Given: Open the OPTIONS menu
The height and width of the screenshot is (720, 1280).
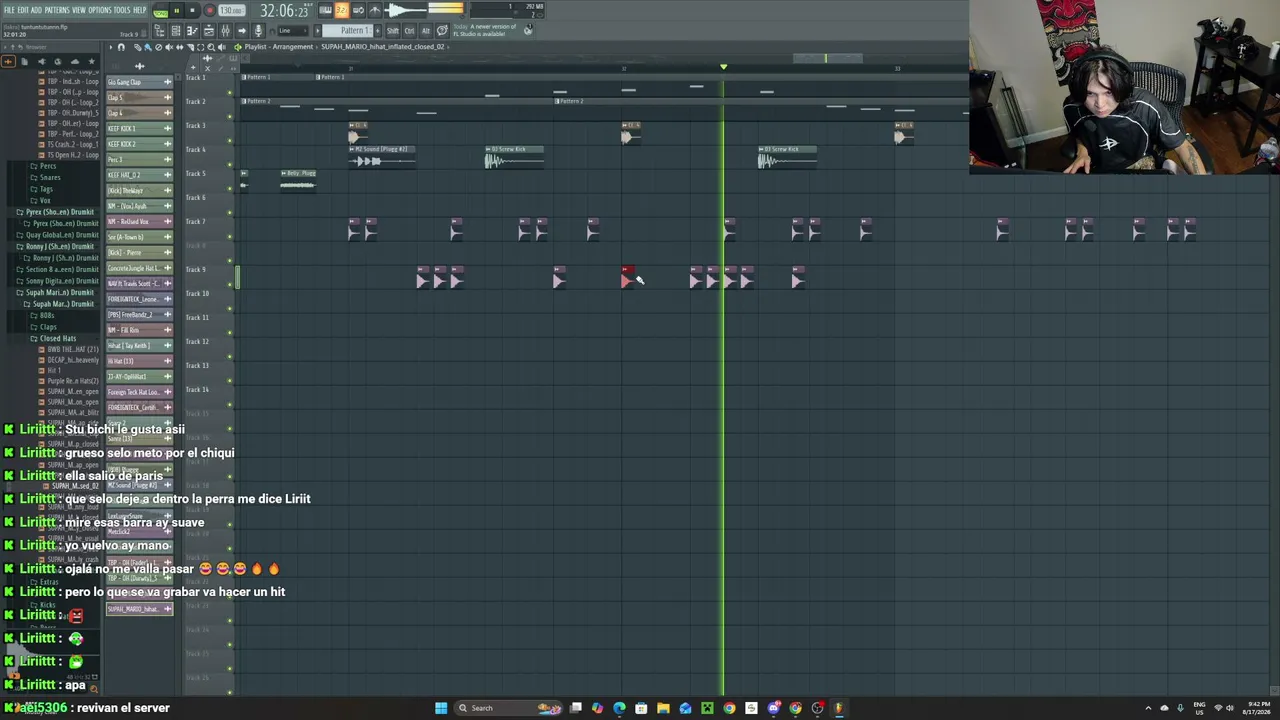Looking at the screenshot, I should [100, 10].
